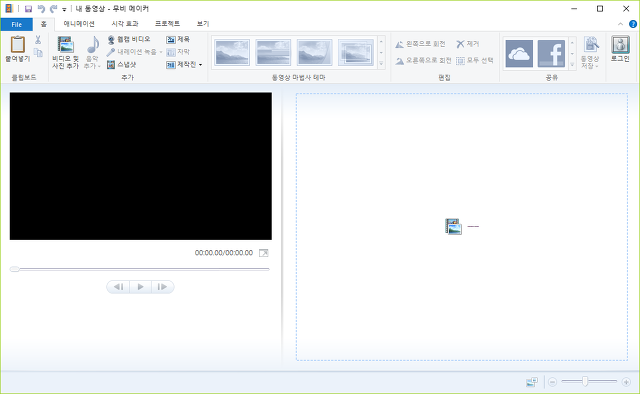Take a Snapshot (스냅샷)
Screen dimensions: 640x394
pos(122,65)
